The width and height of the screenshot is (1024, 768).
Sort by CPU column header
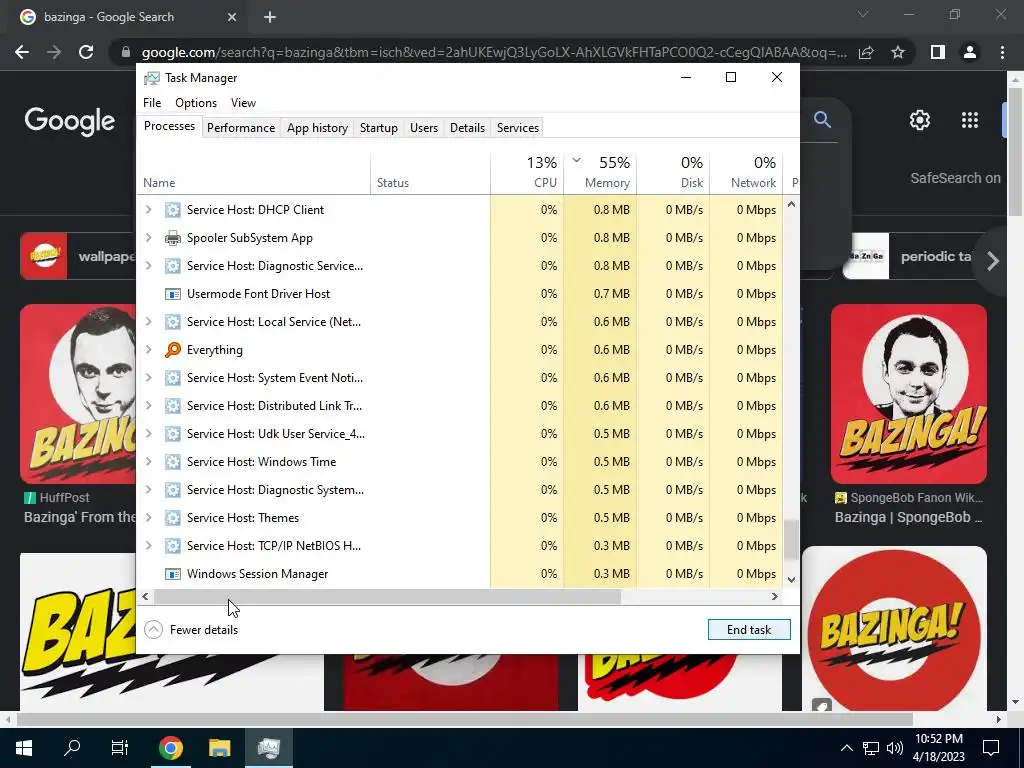pyautogui.click(x=527, y=173)
